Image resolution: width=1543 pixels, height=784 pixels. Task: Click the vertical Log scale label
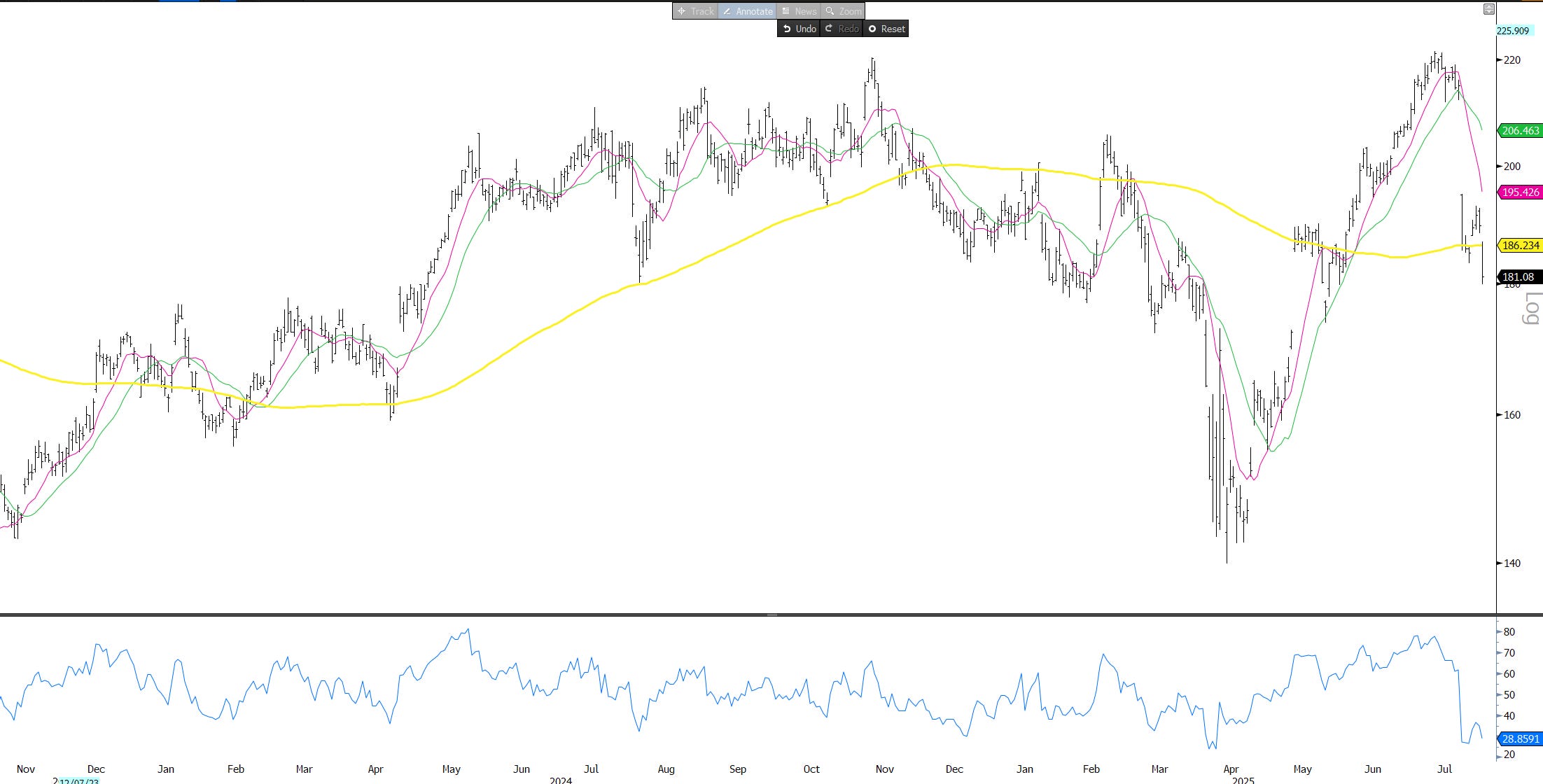point(1532,309)
